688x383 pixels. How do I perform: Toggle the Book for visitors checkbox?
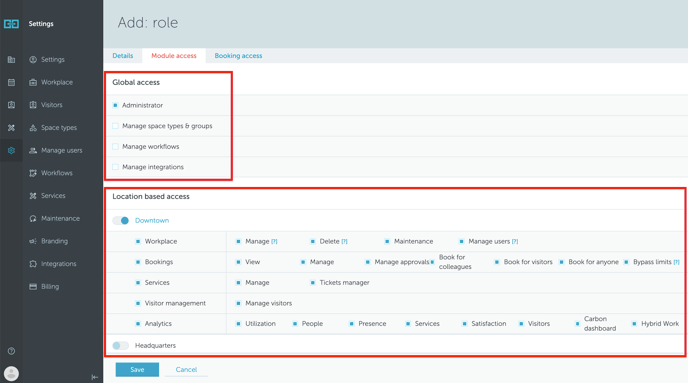[497, 262]
